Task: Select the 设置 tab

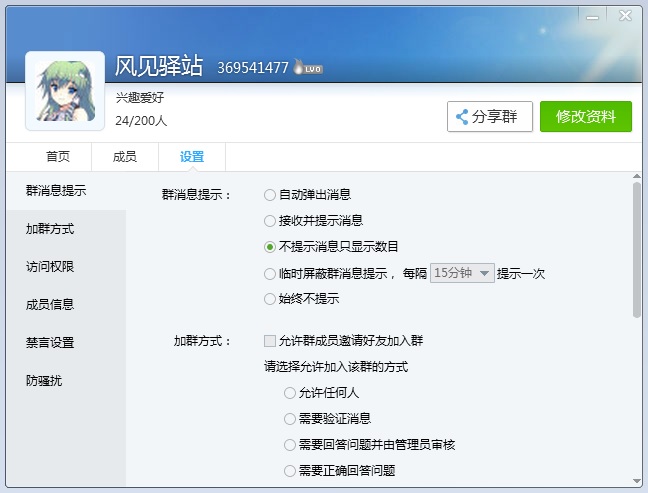Action: [x=192, y=157]
